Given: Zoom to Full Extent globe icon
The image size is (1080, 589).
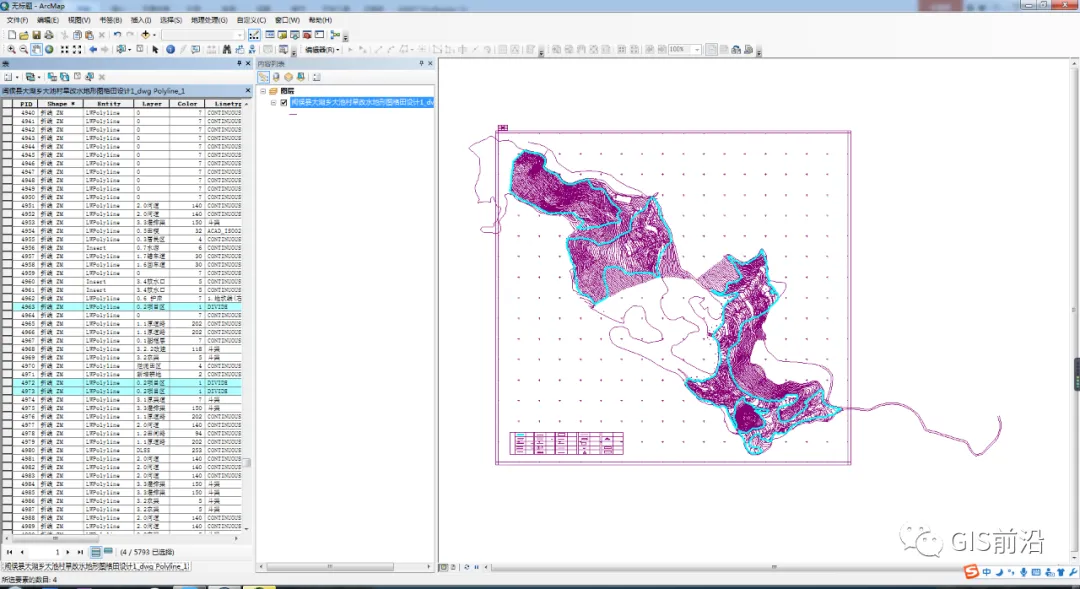Looking at the screenshot, I should tap(50, 50).
